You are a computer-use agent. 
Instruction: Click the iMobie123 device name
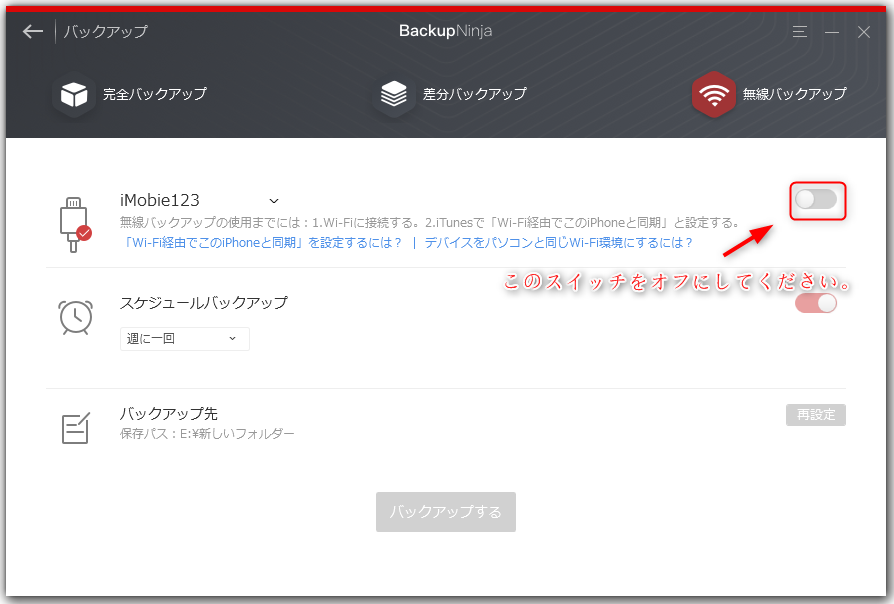coord(160,200)
